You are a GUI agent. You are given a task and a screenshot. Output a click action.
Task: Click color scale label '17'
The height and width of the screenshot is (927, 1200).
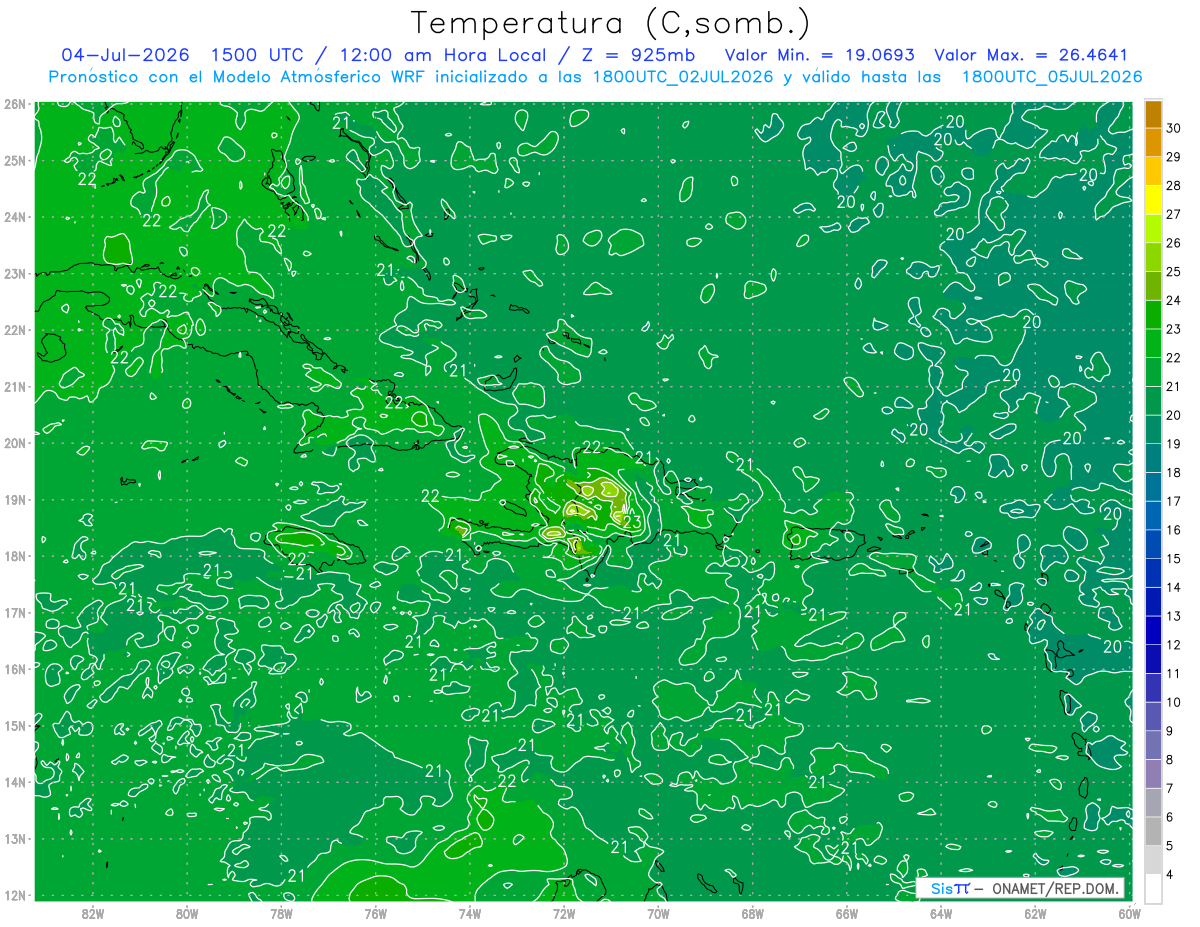pos(1173,501)
